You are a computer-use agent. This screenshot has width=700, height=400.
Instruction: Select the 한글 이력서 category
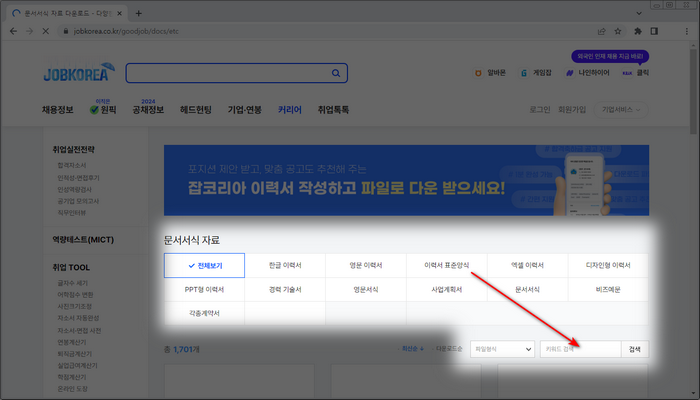click(285, 266)
